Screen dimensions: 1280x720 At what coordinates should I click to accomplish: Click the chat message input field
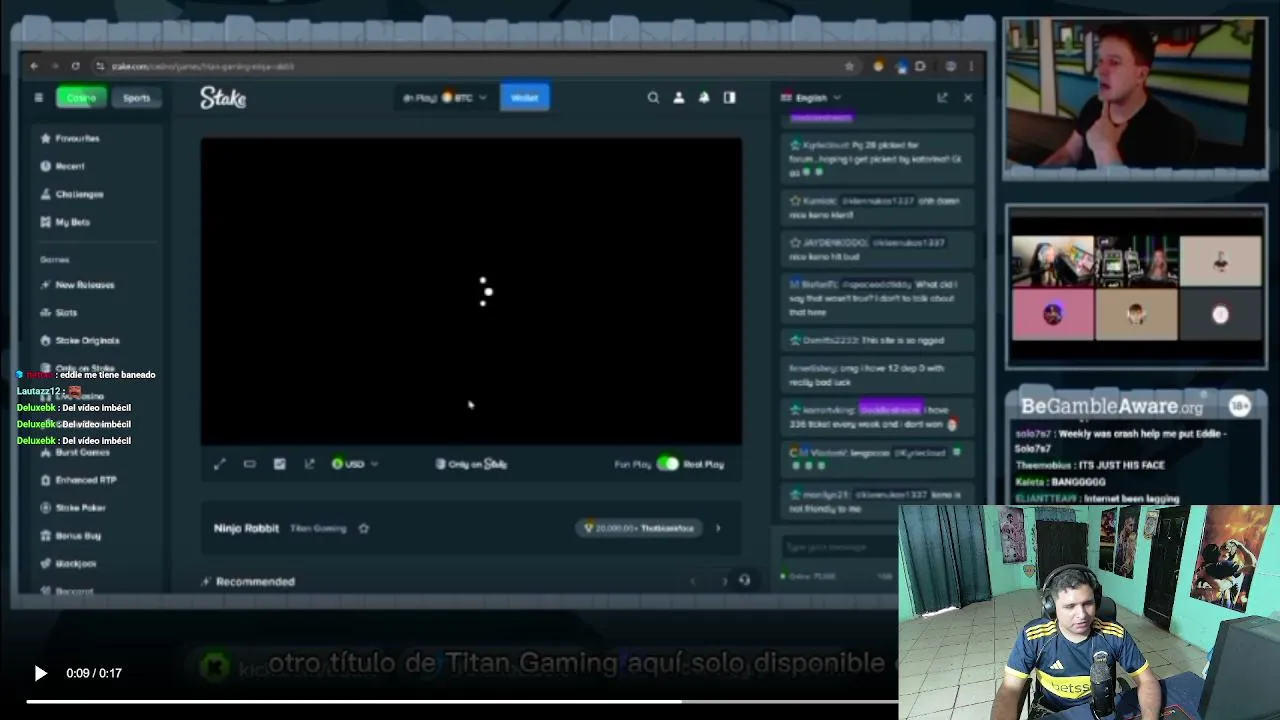838,547
